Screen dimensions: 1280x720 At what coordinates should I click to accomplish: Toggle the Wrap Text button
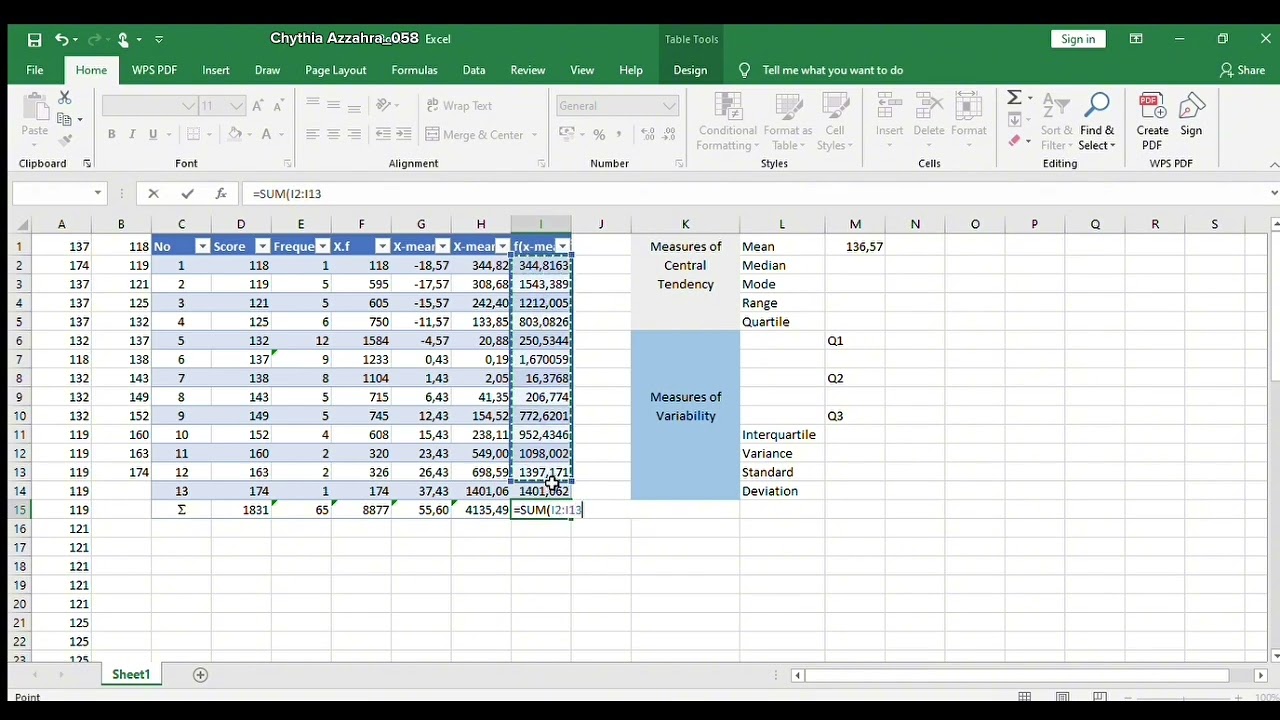[x=459, y=105]
